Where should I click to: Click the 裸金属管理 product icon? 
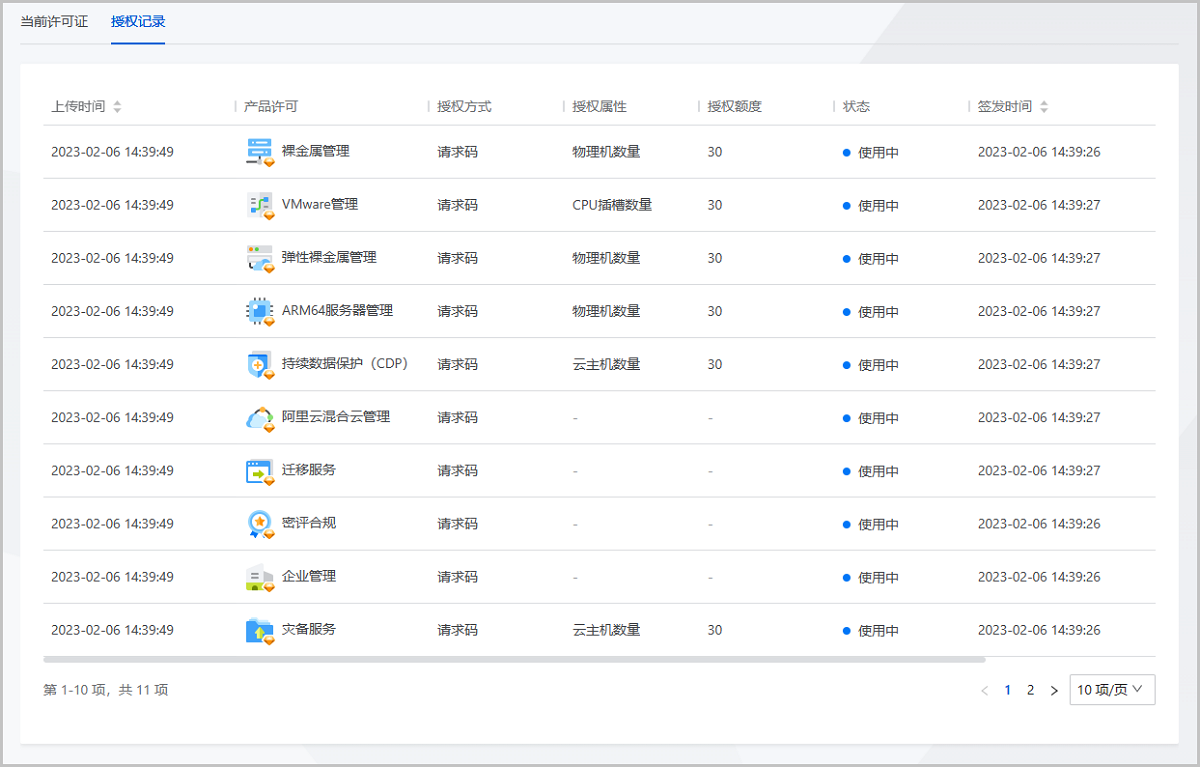258,152
